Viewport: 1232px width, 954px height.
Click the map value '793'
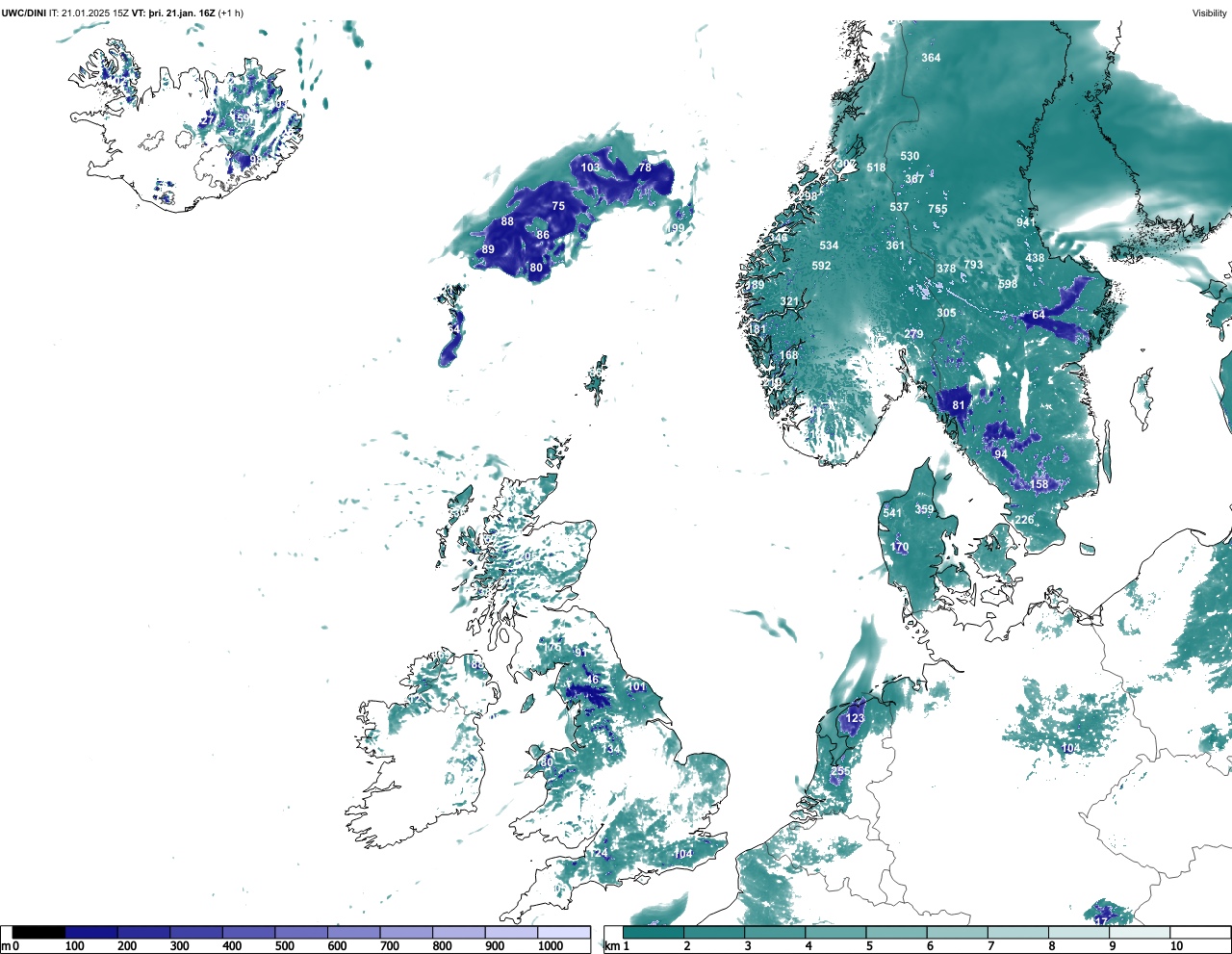tap(973, 265)
